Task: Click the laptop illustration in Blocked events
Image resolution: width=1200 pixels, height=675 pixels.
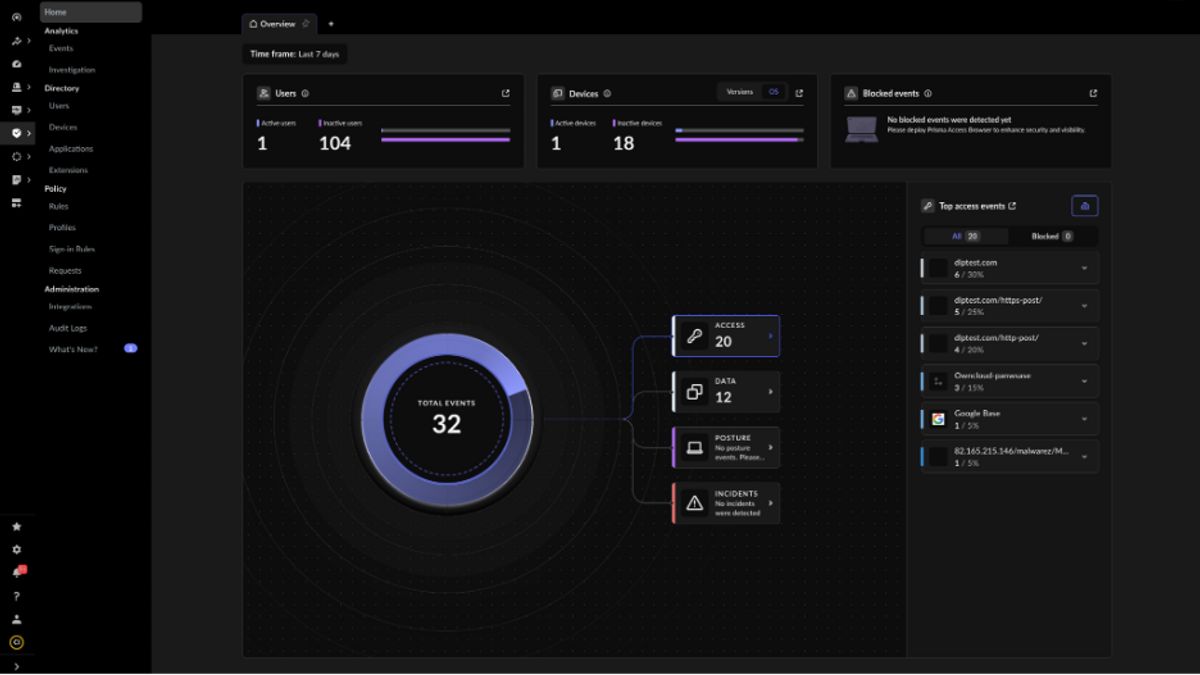Action: point(861,129)
